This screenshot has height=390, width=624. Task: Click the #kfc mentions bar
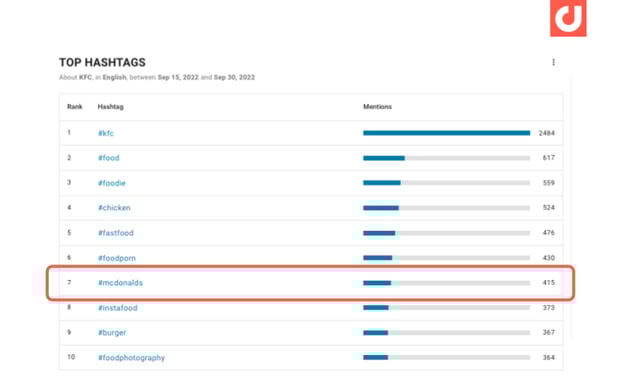[x=447, y=133]
